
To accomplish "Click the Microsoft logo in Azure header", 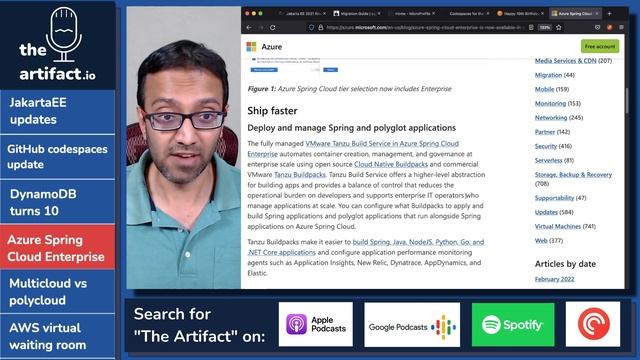I will (251, 47).
